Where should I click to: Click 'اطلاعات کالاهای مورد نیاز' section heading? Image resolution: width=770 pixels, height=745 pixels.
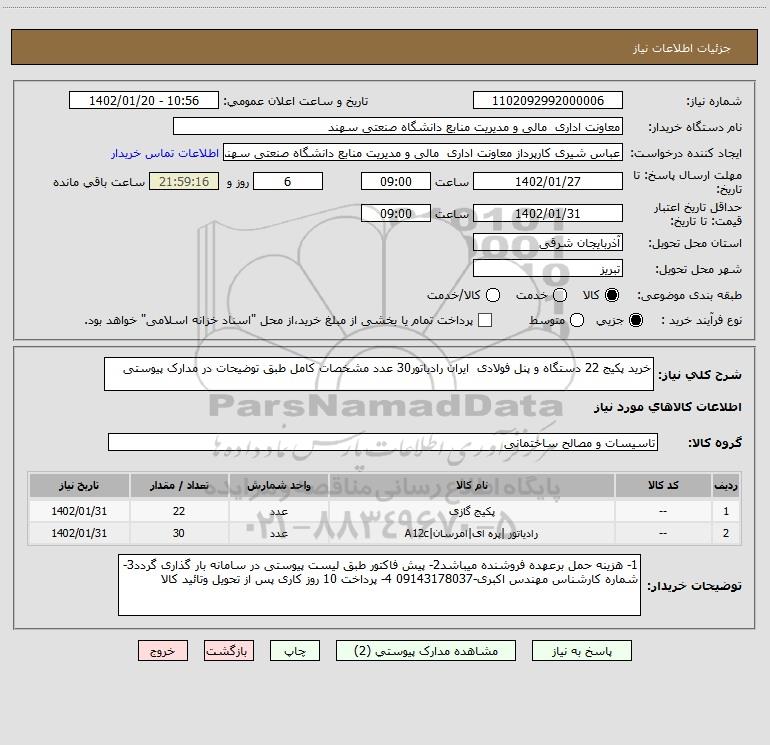tap(667, 407)
